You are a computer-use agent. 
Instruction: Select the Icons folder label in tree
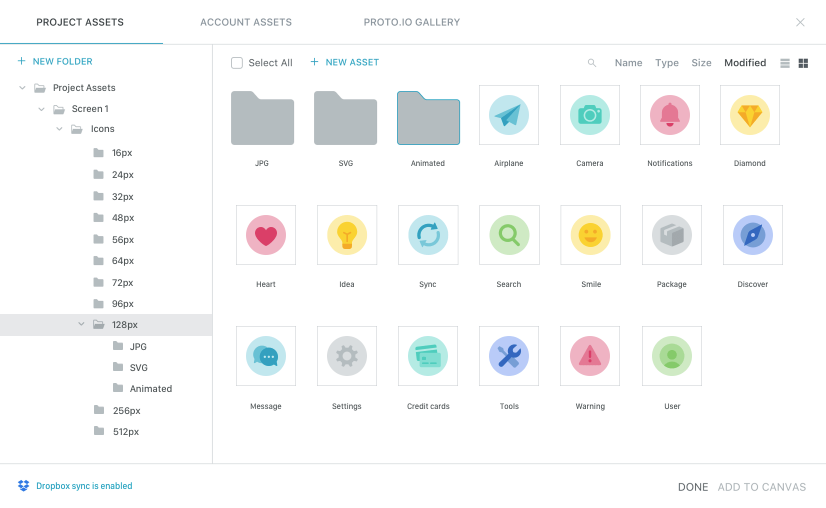click(x=102, y=129)
